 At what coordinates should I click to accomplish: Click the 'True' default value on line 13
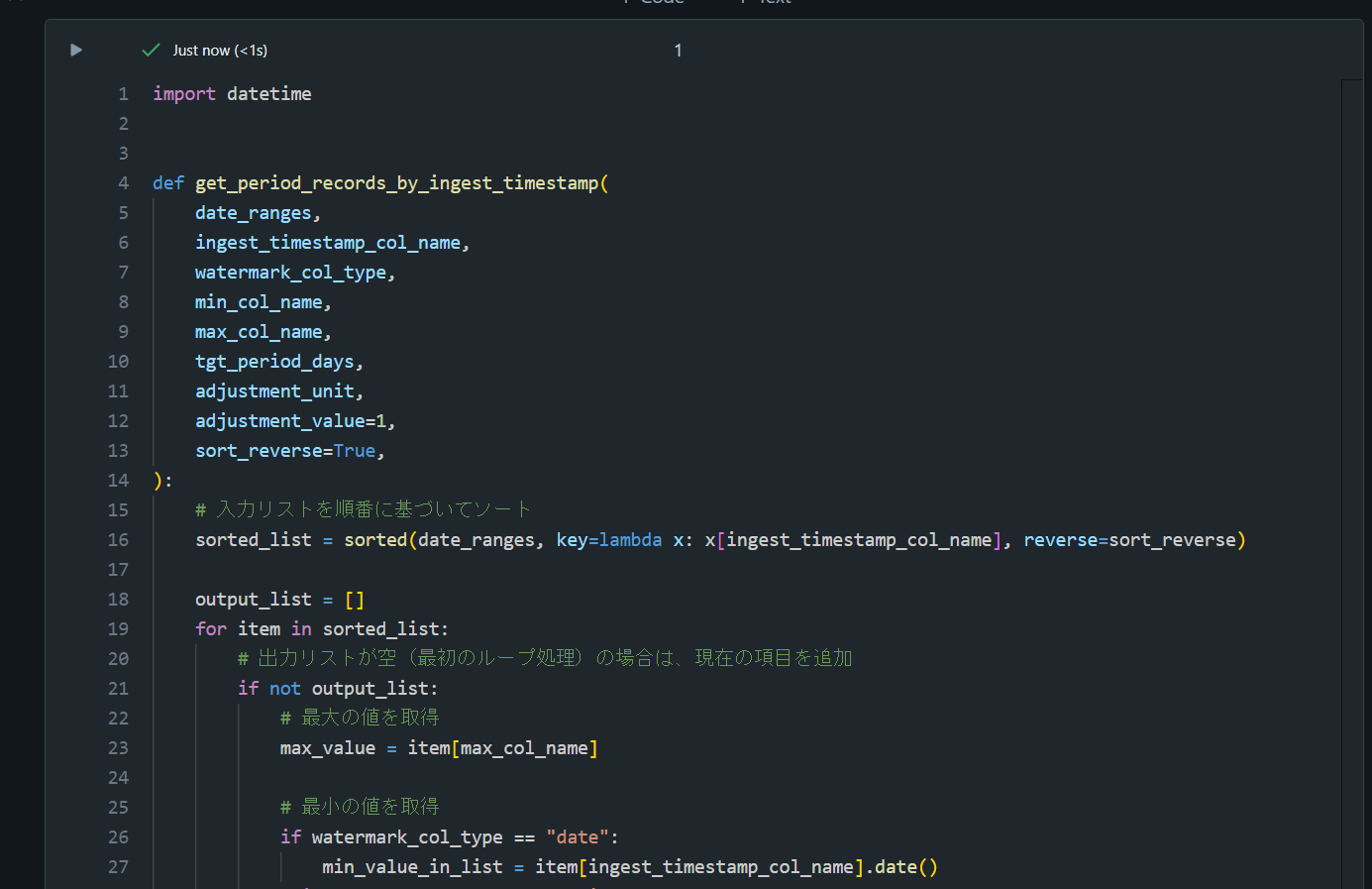point(355,451)
